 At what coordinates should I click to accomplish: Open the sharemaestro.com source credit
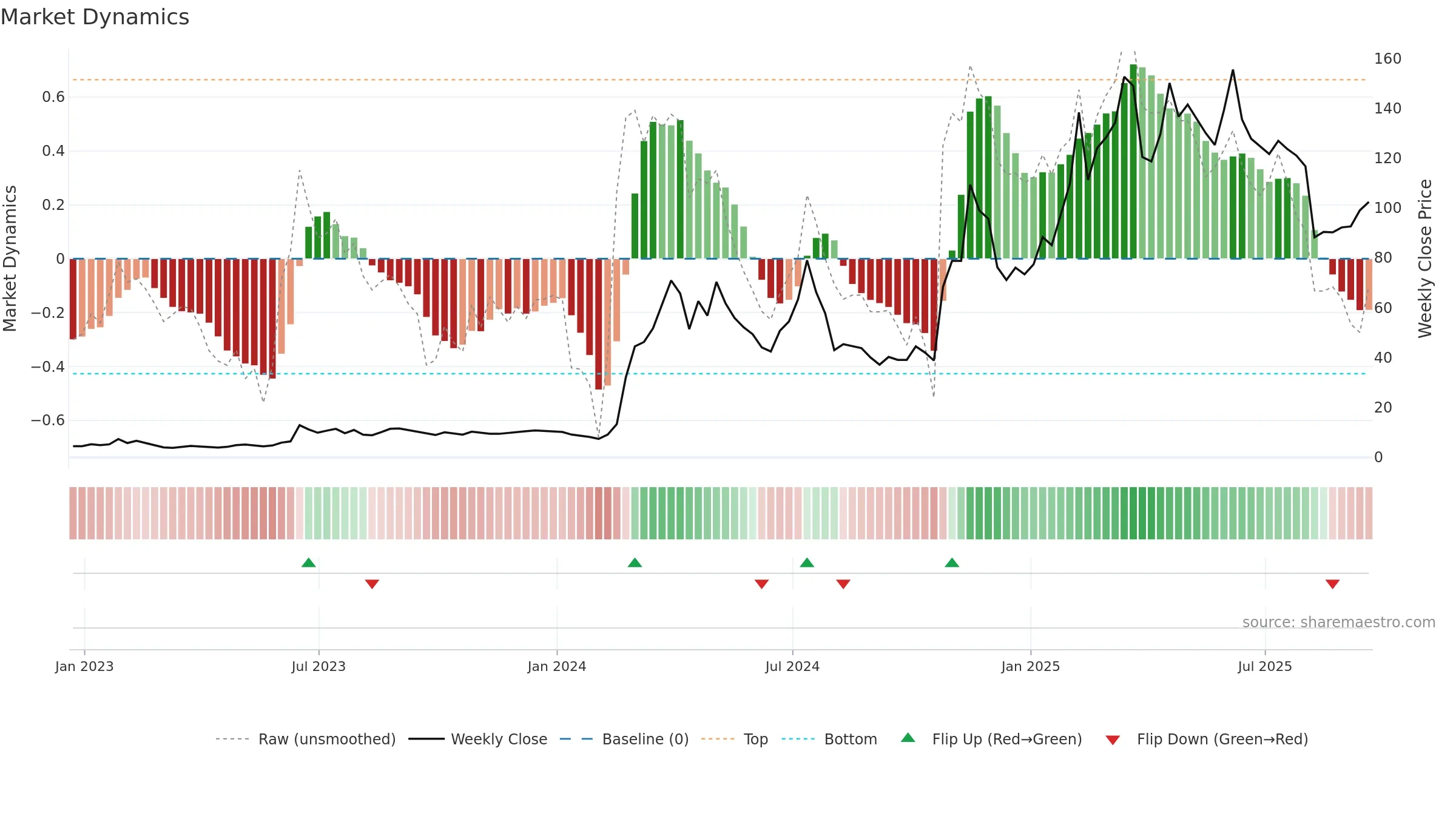pyautogui.click(x=1338, y=622)
